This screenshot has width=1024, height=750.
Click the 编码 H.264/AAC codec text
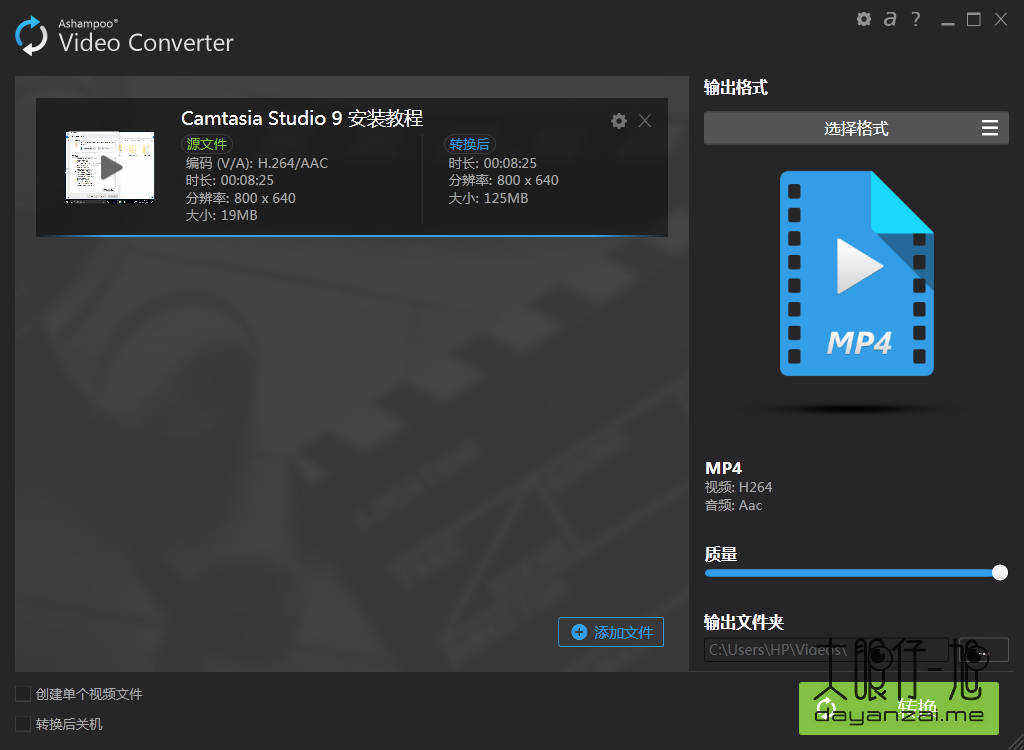pyautogui.click(x=257, y=163)
